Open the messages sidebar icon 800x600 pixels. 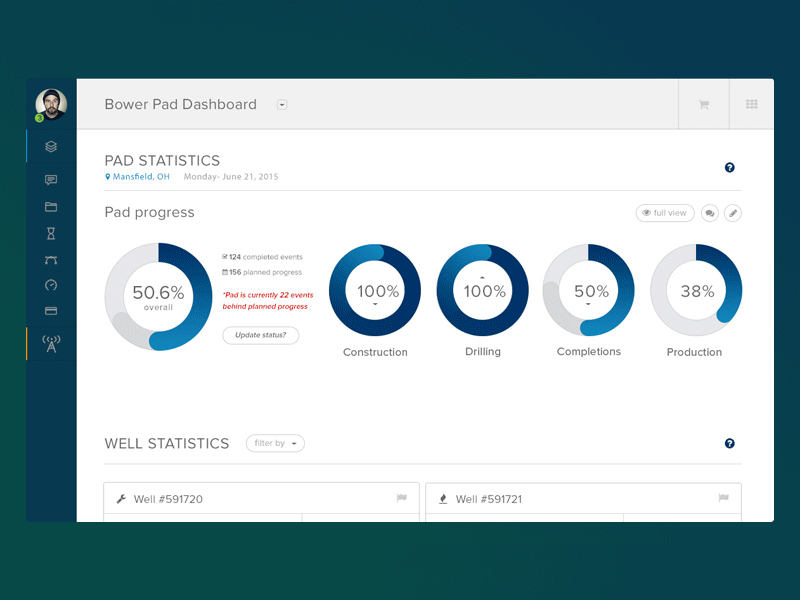[x=50, y=180]
